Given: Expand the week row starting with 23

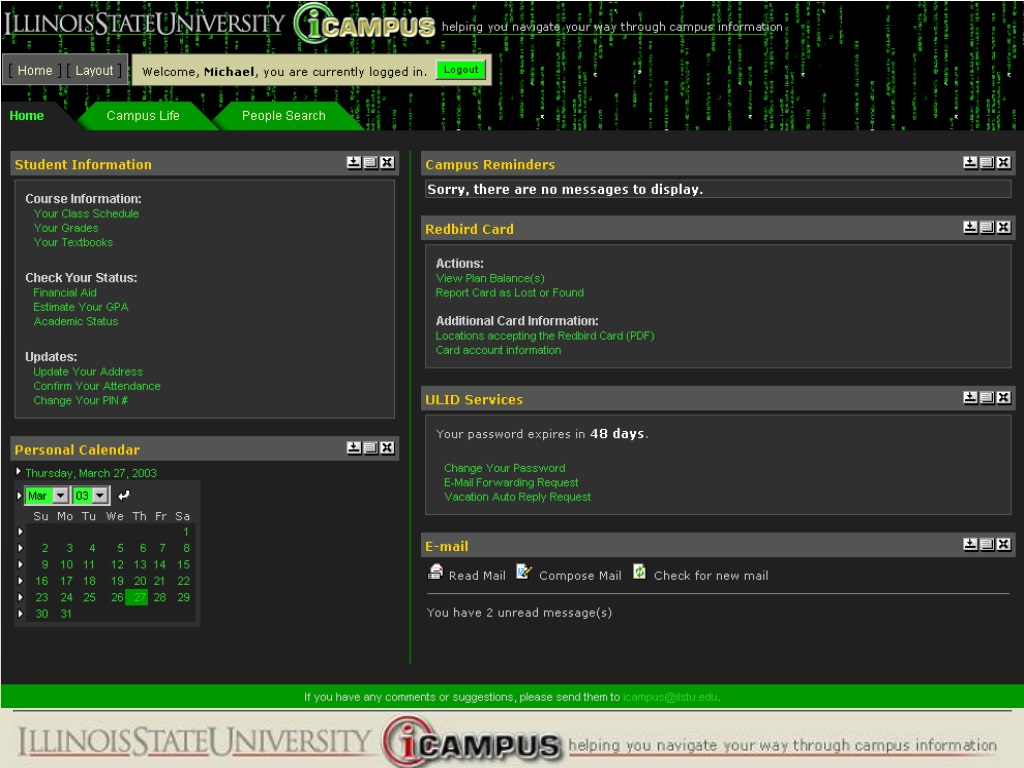Looking at the screenshot, I should tap(20, 597).
